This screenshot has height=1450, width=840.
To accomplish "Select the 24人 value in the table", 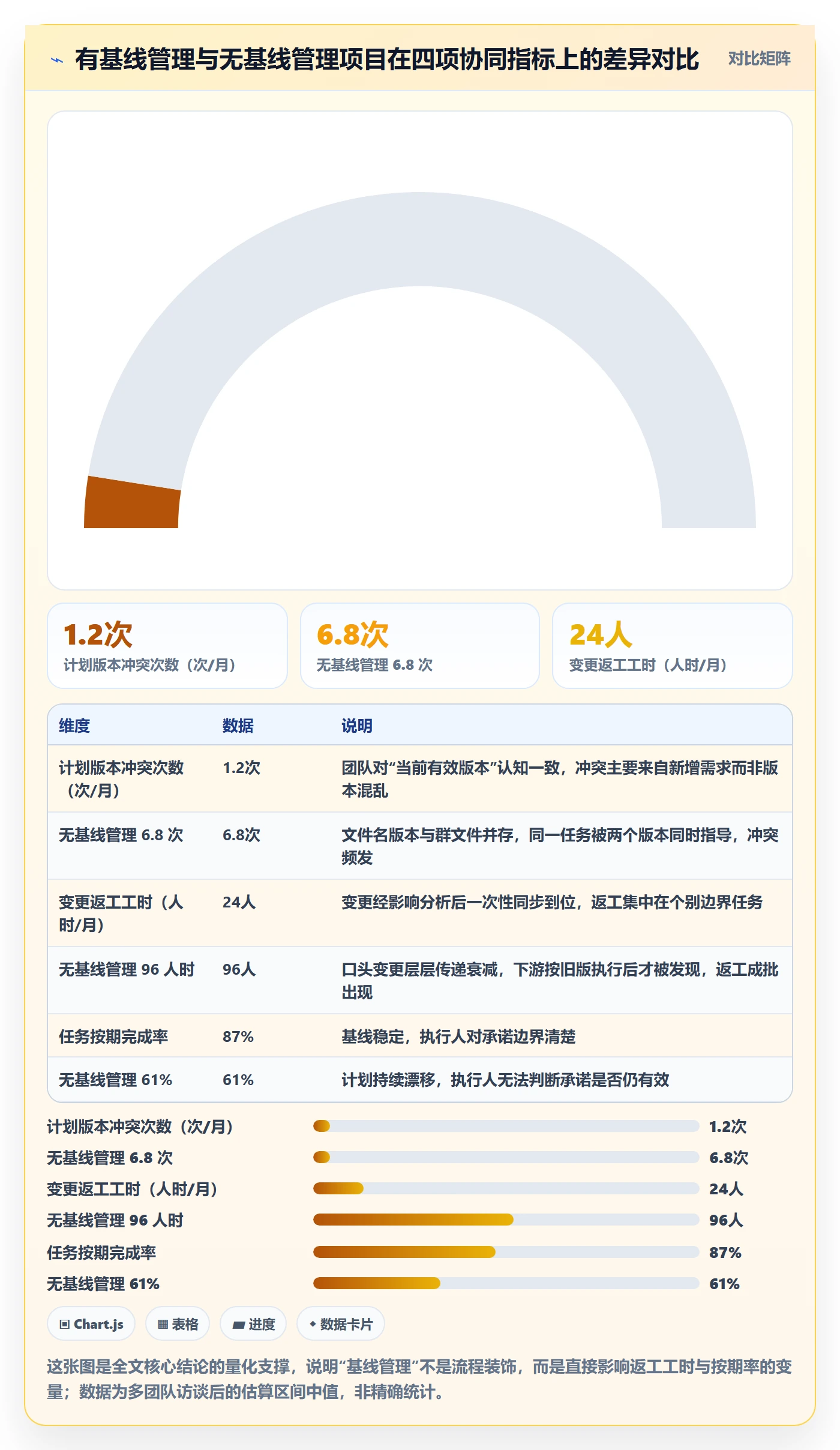I will pyautogui.click(x=239, y=902).
